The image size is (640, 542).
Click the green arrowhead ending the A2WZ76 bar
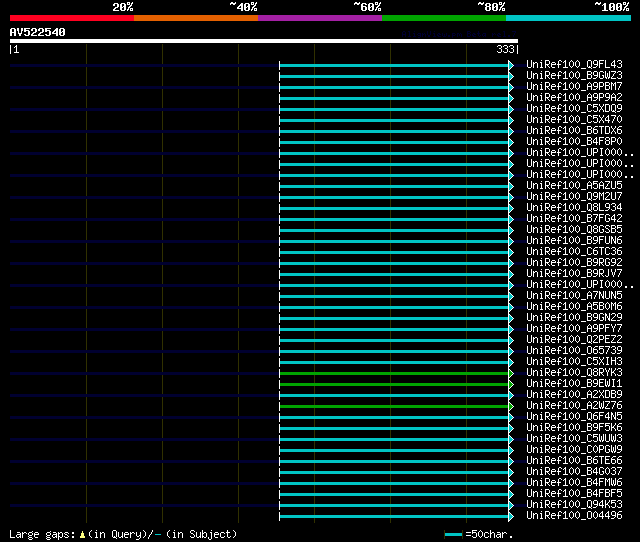point(511,406)
